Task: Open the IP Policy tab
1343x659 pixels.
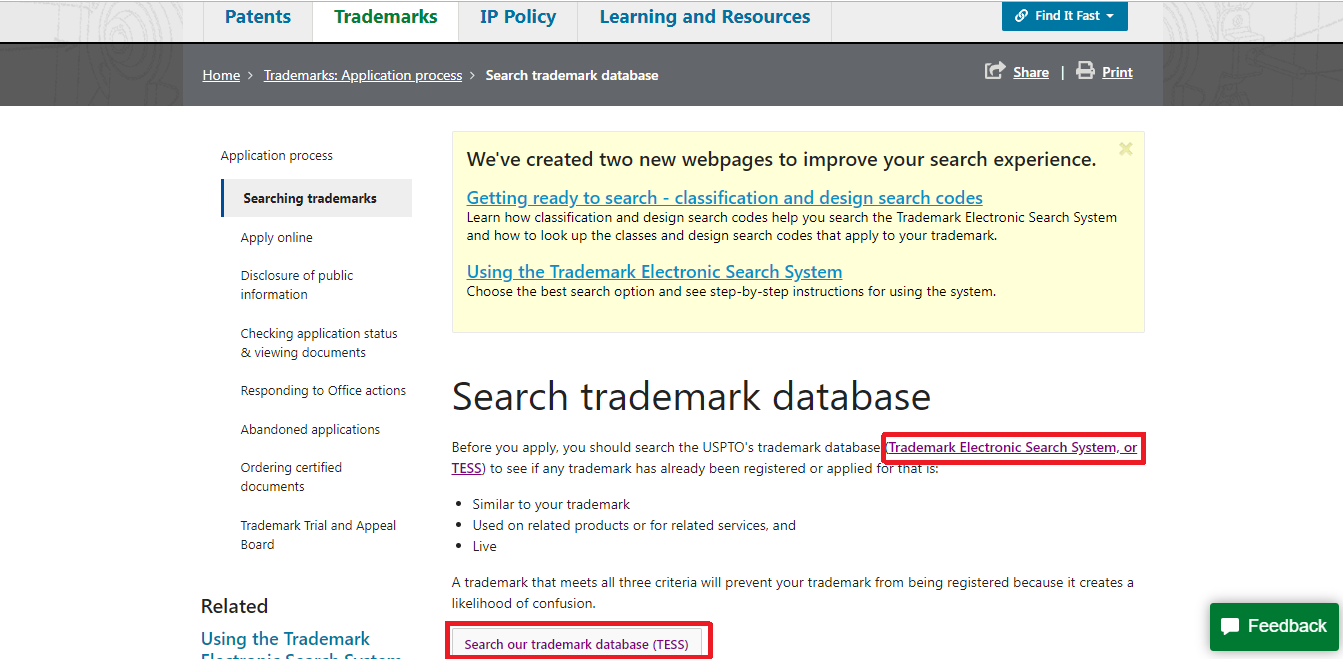Action: [x=517, y=18]
